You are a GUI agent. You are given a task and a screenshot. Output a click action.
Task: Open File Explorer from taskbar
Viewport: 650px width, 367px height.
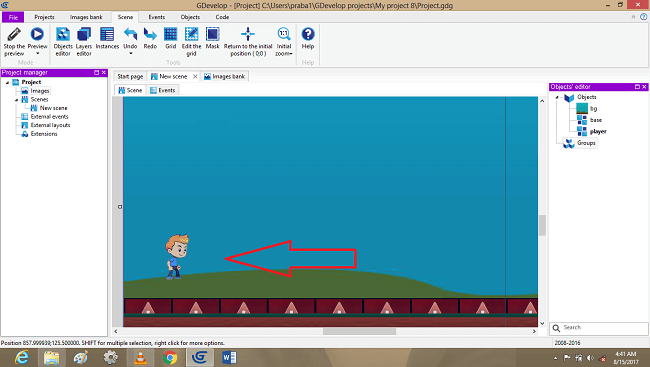click(x=52, y=357)
